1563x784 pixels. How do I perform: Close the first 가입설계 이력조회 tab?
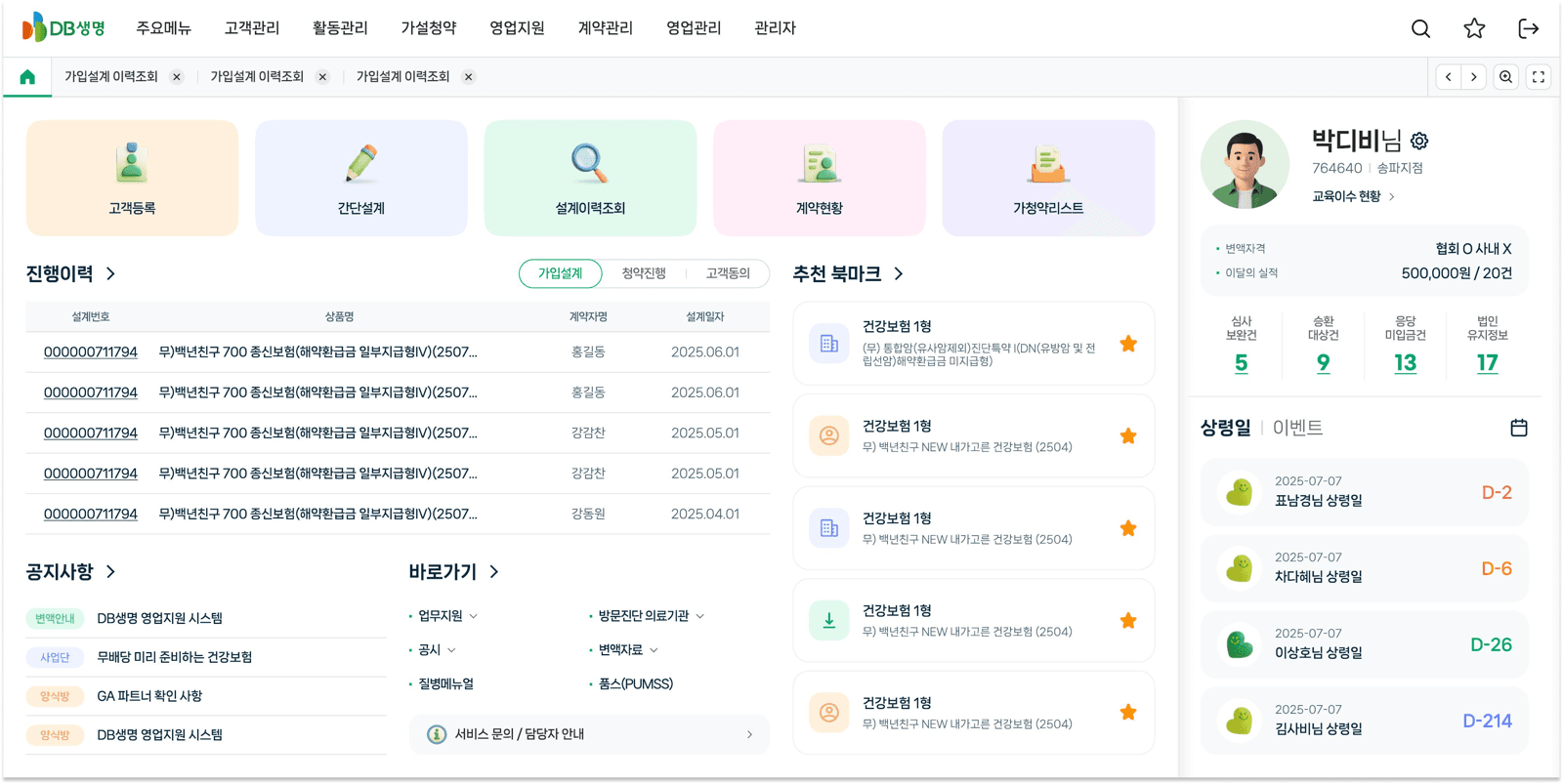coord(176,77)
